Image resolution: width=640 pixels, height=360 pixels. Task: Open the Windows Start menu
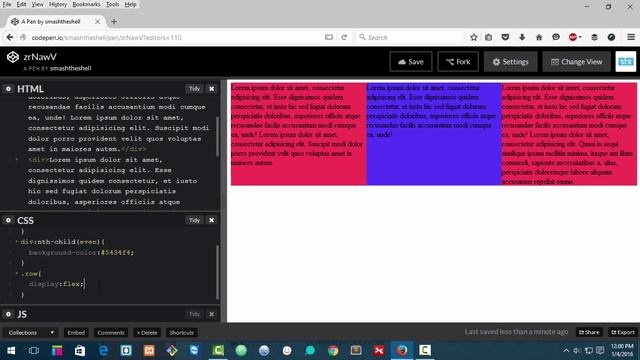coord(11,350)
